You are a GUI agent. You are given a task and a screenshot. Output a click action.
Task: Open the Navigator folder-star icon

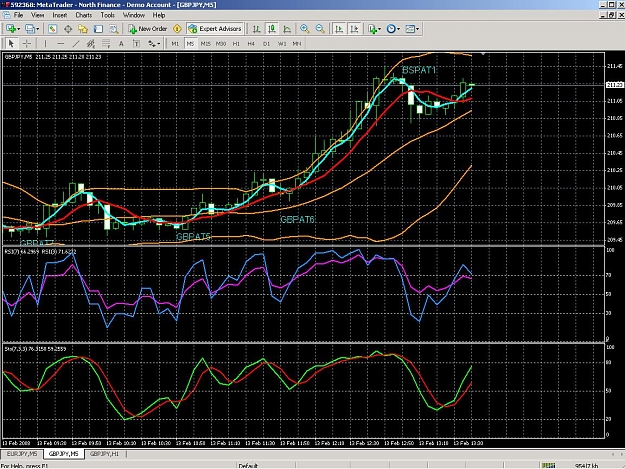[x=83, y=29]
